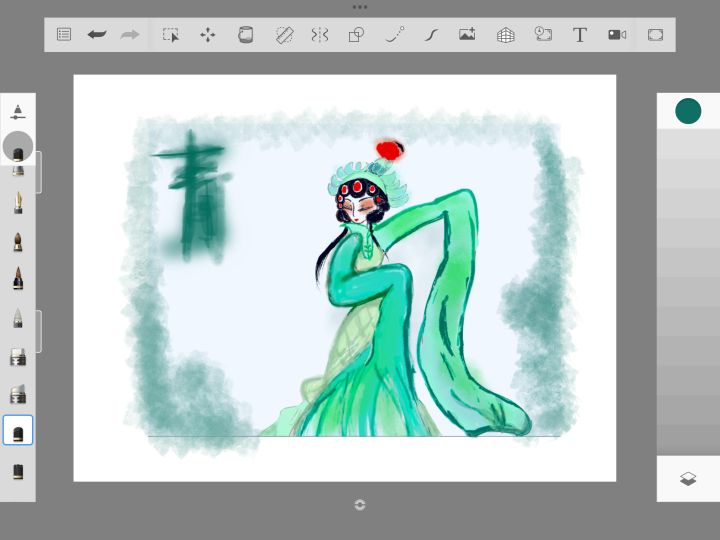The image size is (720, 540).
Task: Import an image from the toolbar
Action: pos(467,34)
